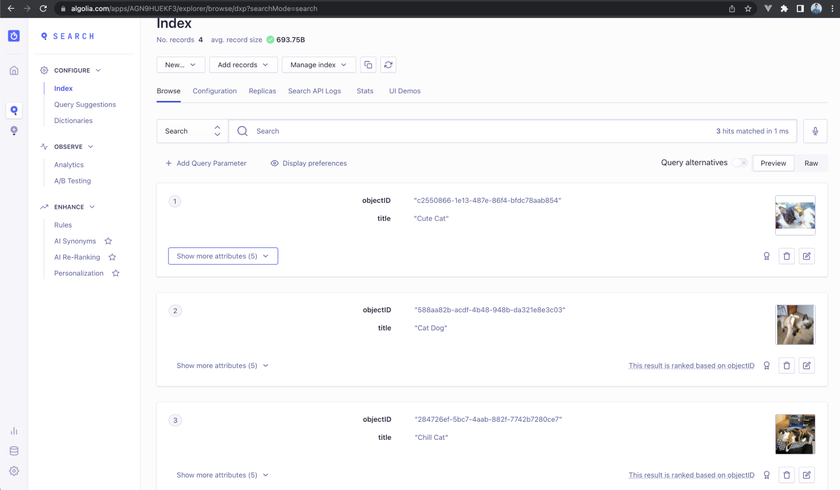Screen dimensions: 840x490
Task: Open Display preferences
Action: coord(309,163)
